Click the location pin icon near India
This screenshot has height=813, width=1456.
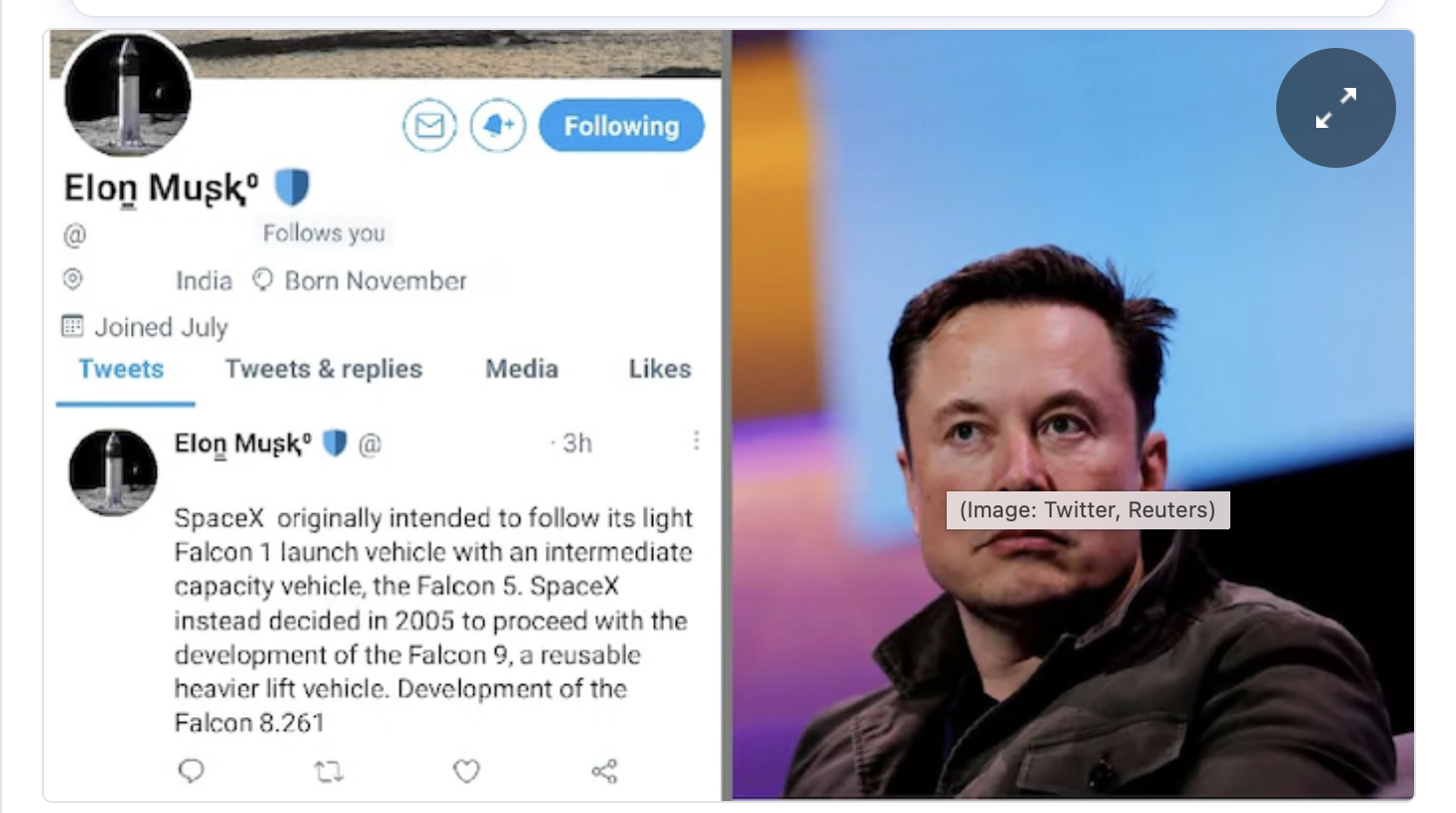point(71,281)
